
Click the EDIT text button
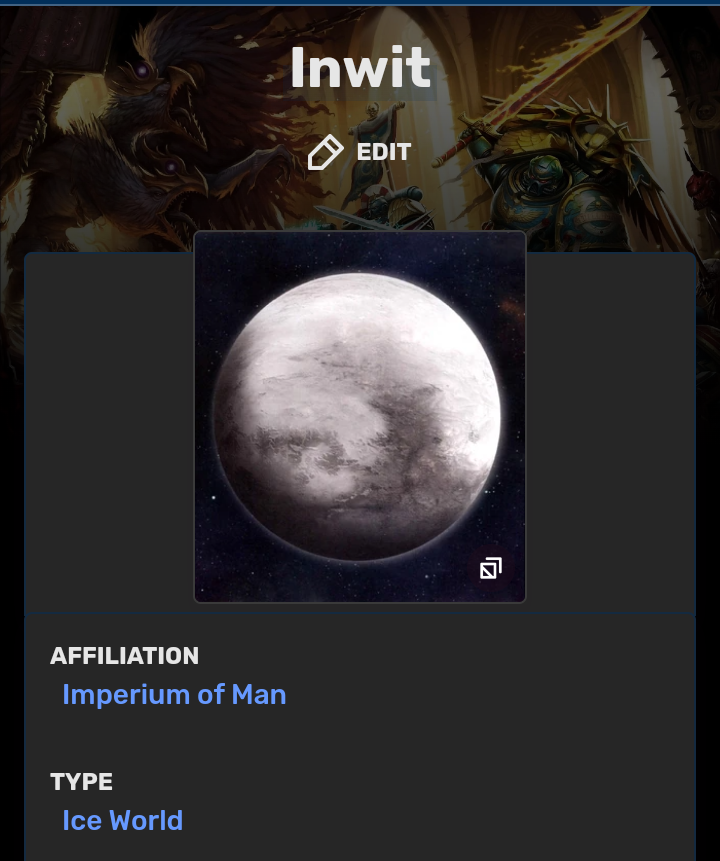click(x=384, y=152)
